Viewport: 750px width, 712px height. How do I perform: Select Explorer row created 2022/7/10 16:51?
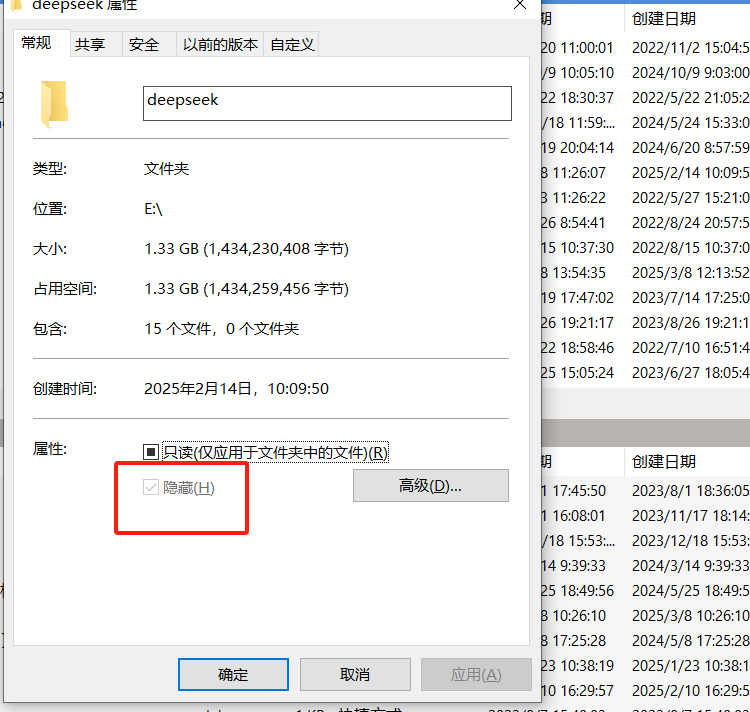click(645, 348)
